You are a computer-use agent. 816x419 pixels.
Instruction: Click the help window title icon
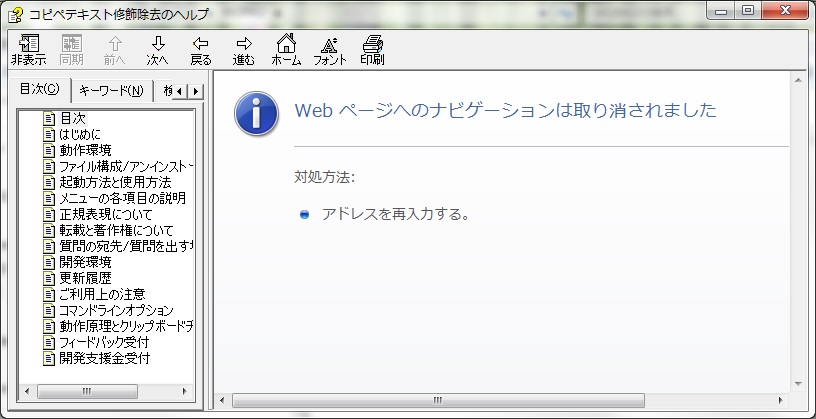point(15,15)
